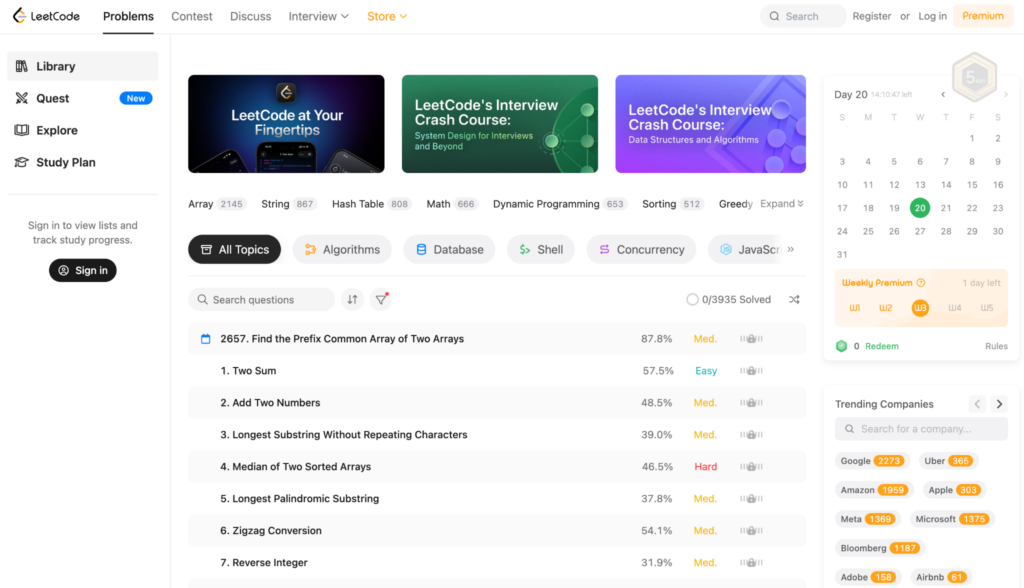
Task: Open problem 1. Two Sum
Action: pyautogui.click(x=248, y=370)
